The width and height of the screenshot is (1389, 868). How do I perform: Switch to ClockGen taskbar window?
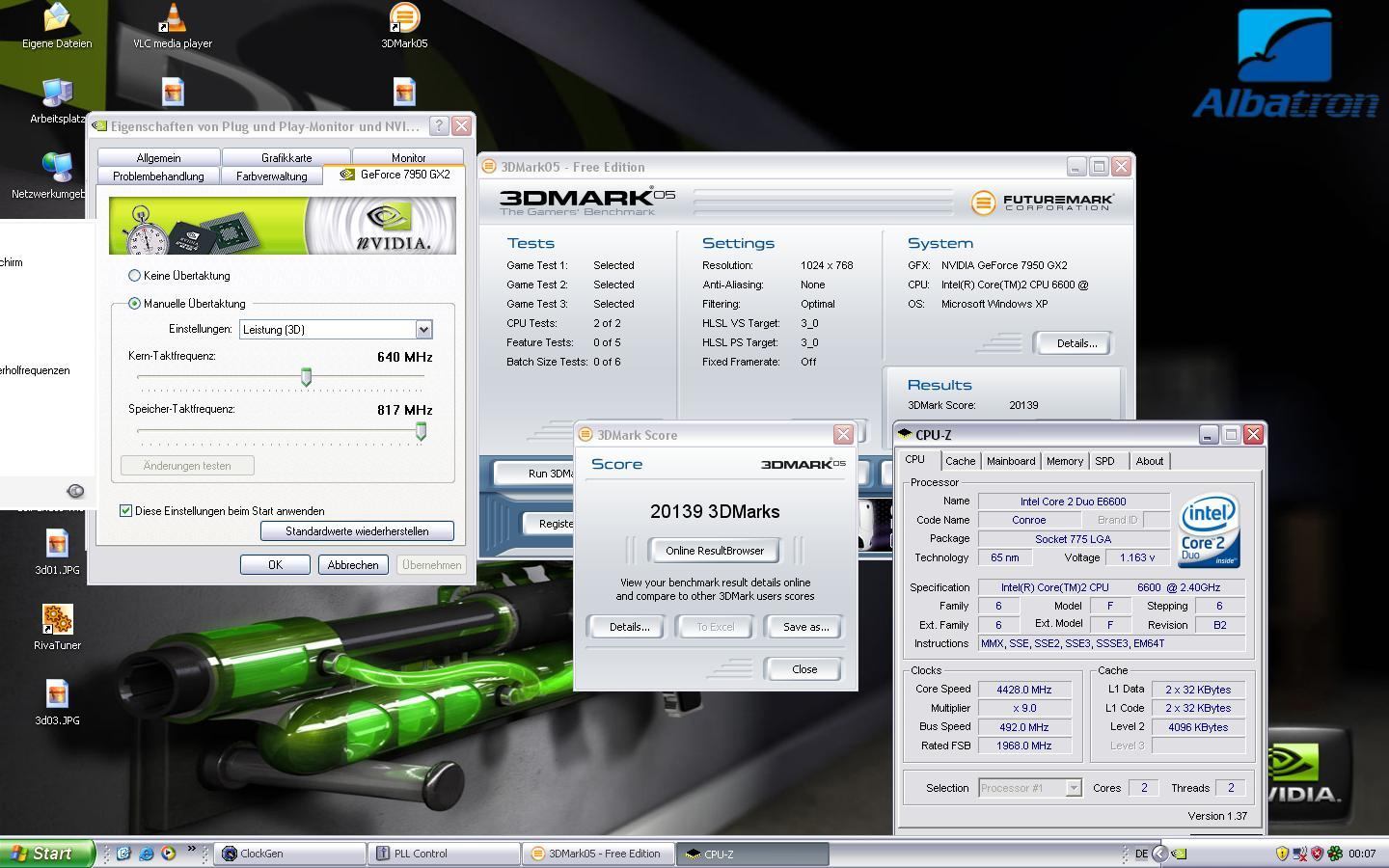pyautogui.click(x=289, y=854)
